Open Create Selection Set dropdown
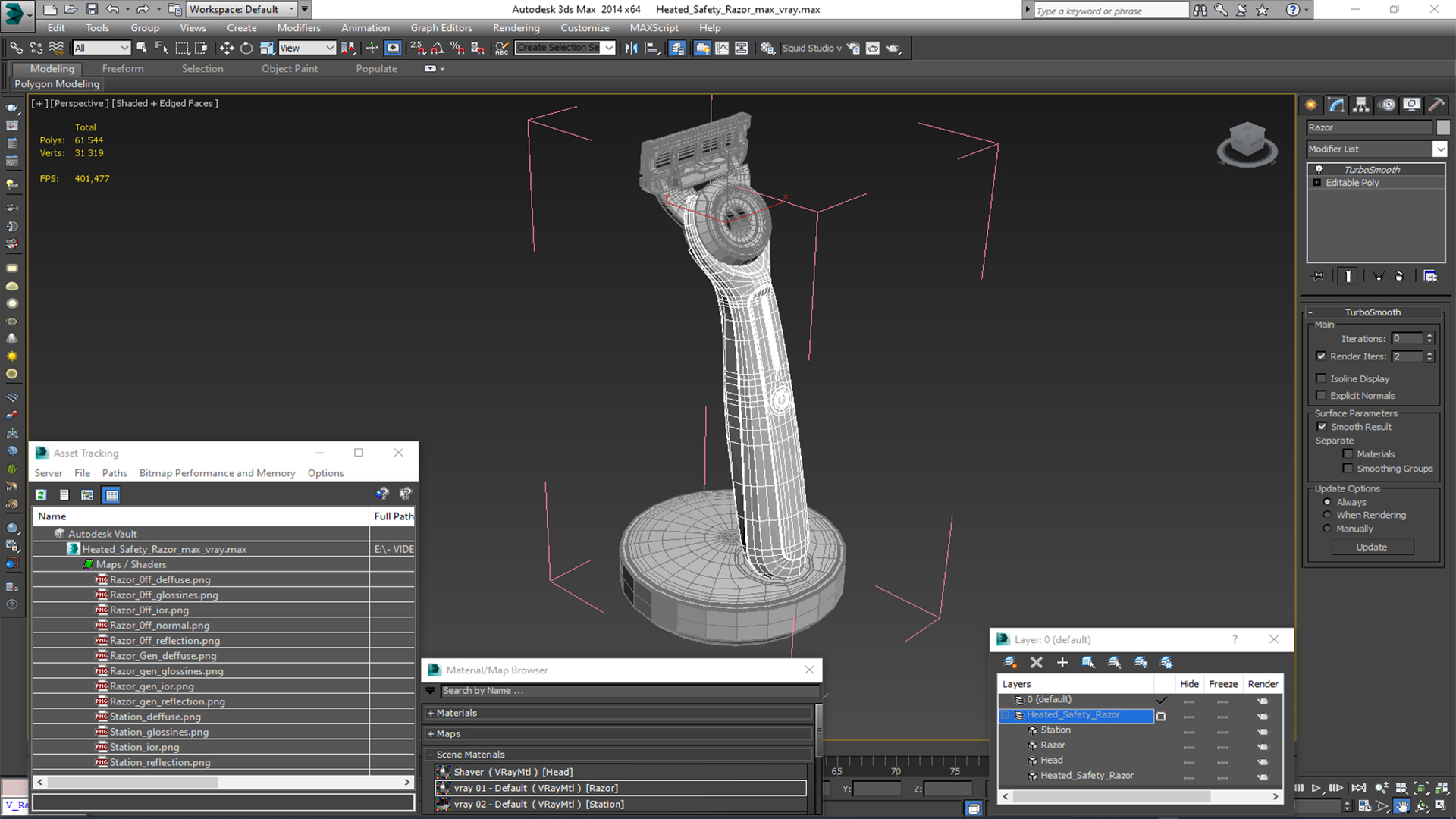1456x819 pixels. pos(608,48)
